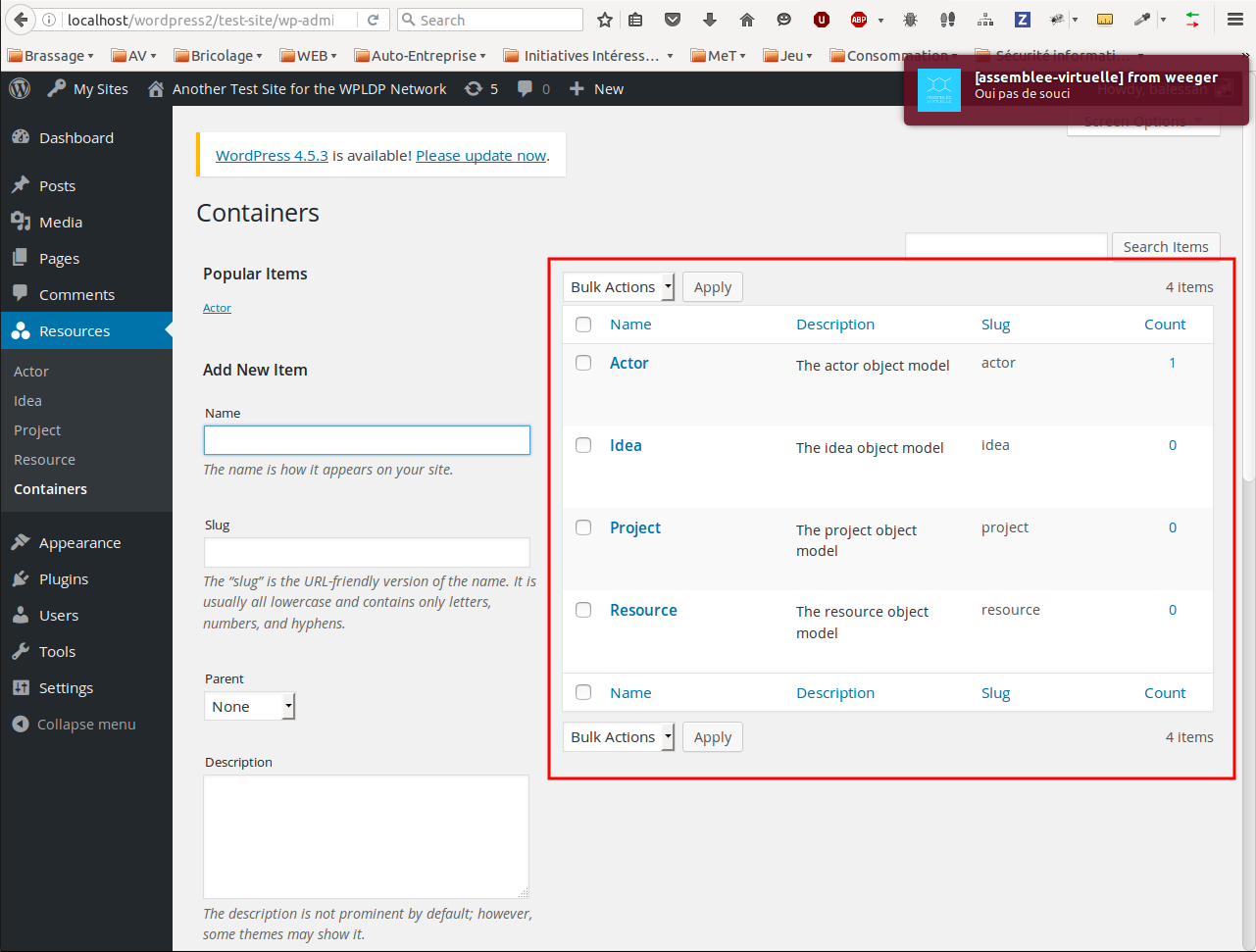Open the Downloads arrow icon
This screenshot has width=1256, height=952.
[x=710, y=20]
